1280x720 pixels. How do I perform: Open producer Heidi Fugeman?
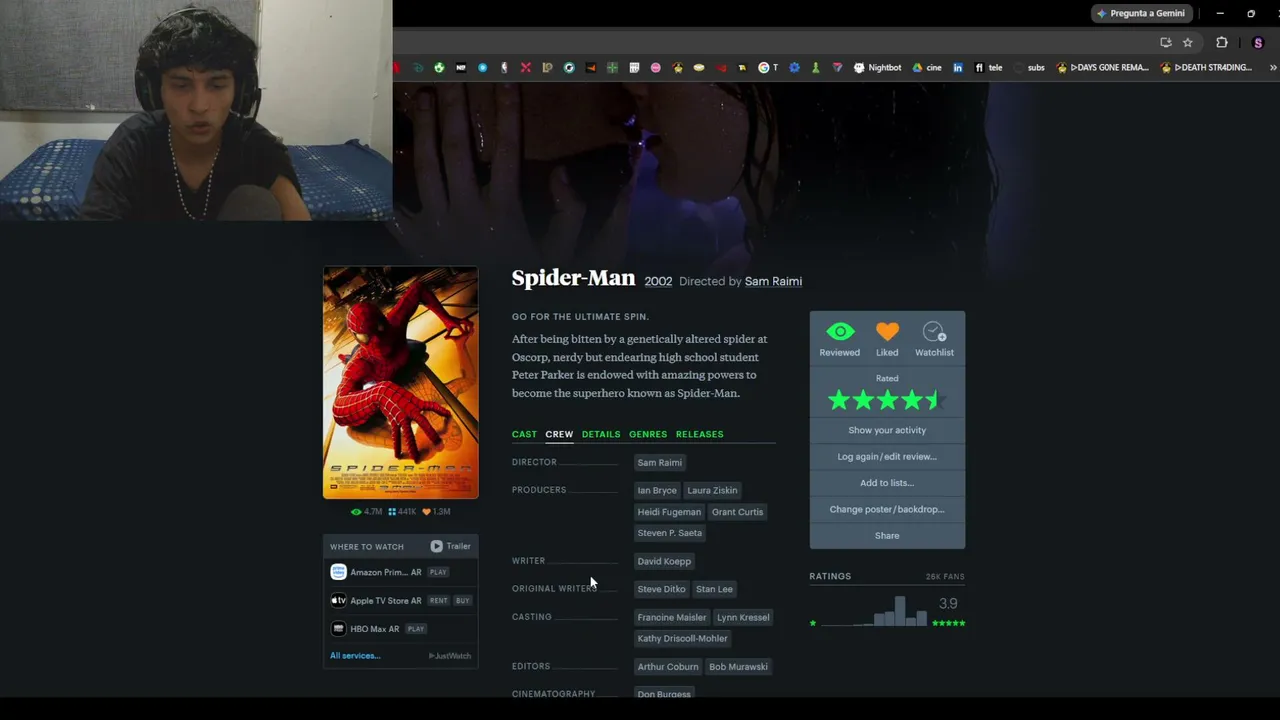click(669, 512)
